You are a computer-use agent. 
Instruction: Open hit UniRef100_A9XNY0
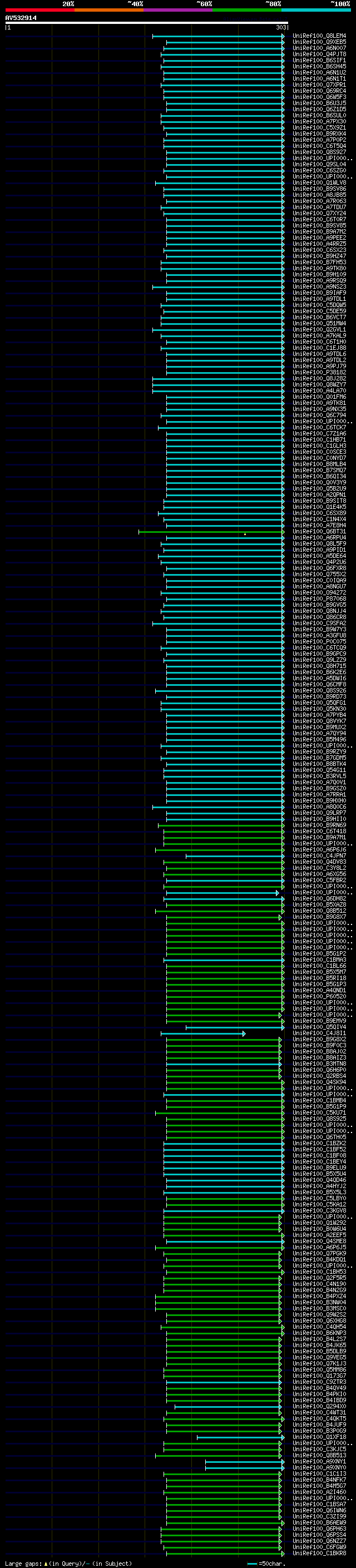(319, 1467)
